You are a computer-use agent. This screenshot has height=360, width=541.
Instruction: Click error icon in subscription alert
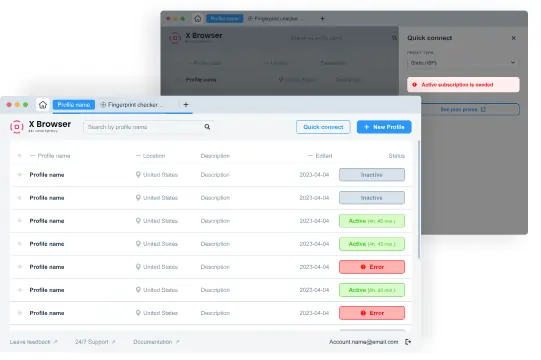(x=414, y=85)
